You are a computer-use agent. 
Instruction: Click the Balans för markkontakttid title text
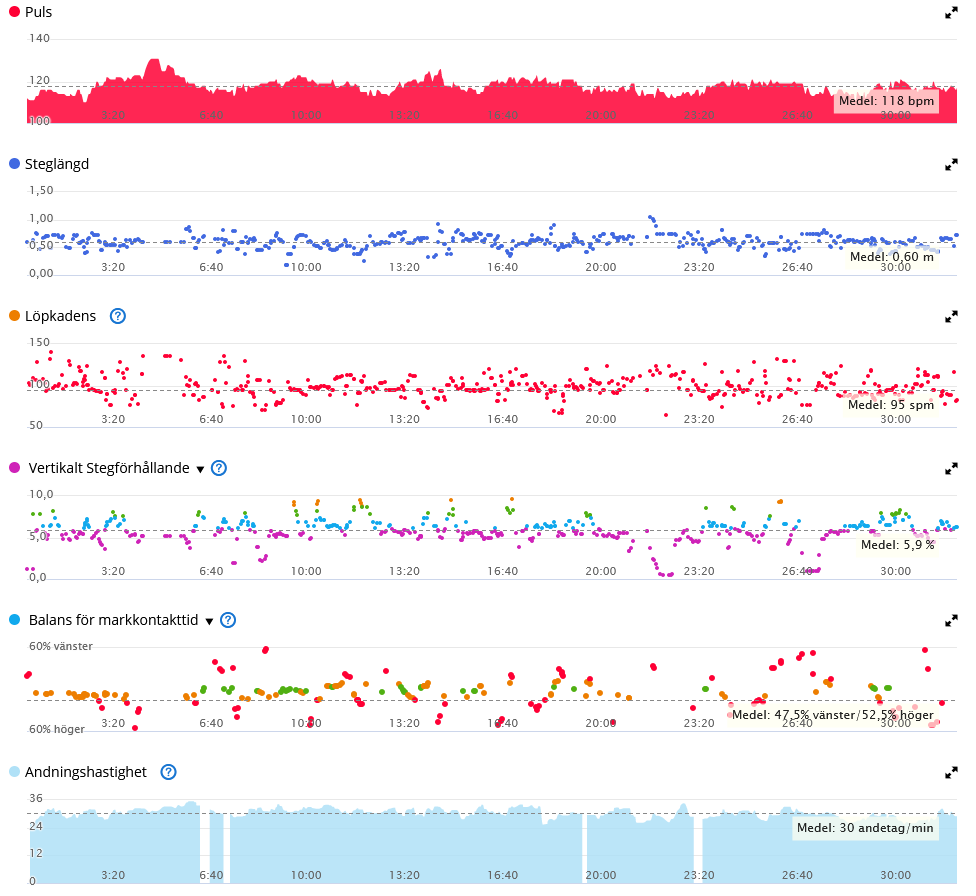point(113,620)
